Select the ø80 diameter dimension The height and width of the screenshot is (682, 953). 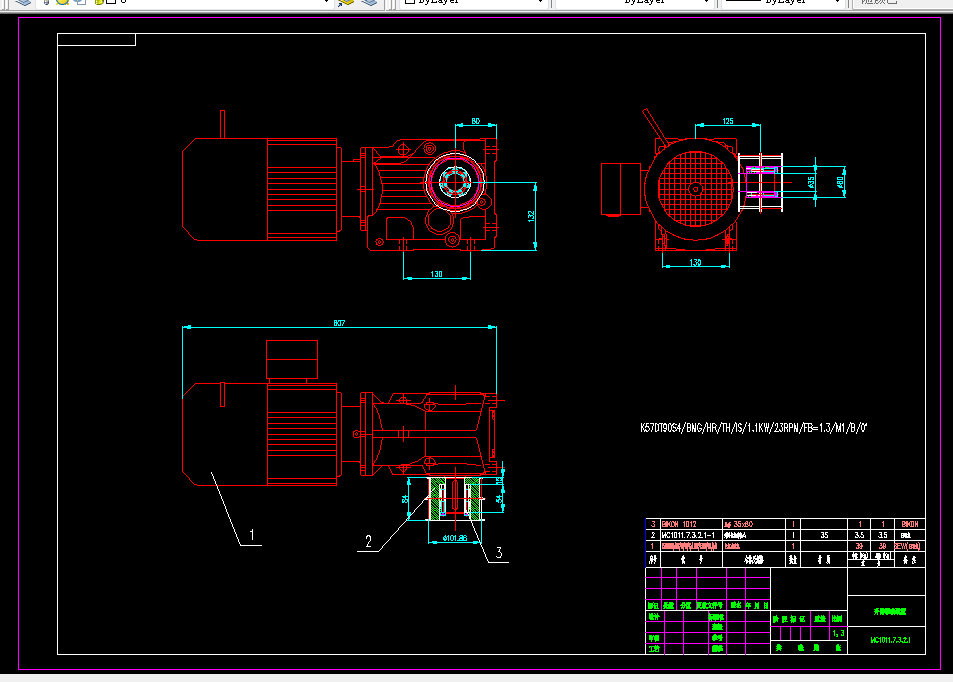click(840, 182)
